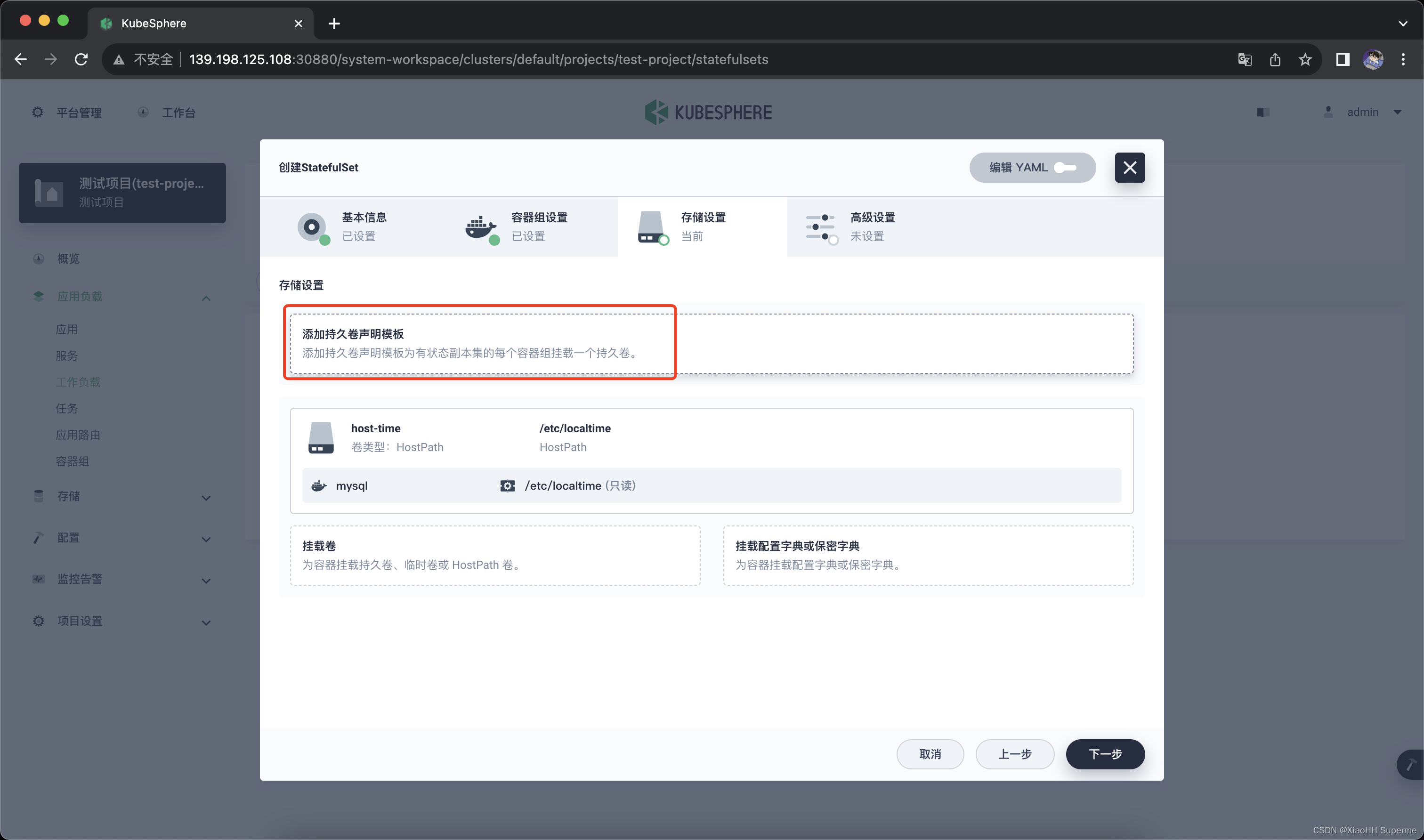Expand the admin user dropdown
Image resolution: width=1424 pixels, height=840 pixels.
(1398, 112)
